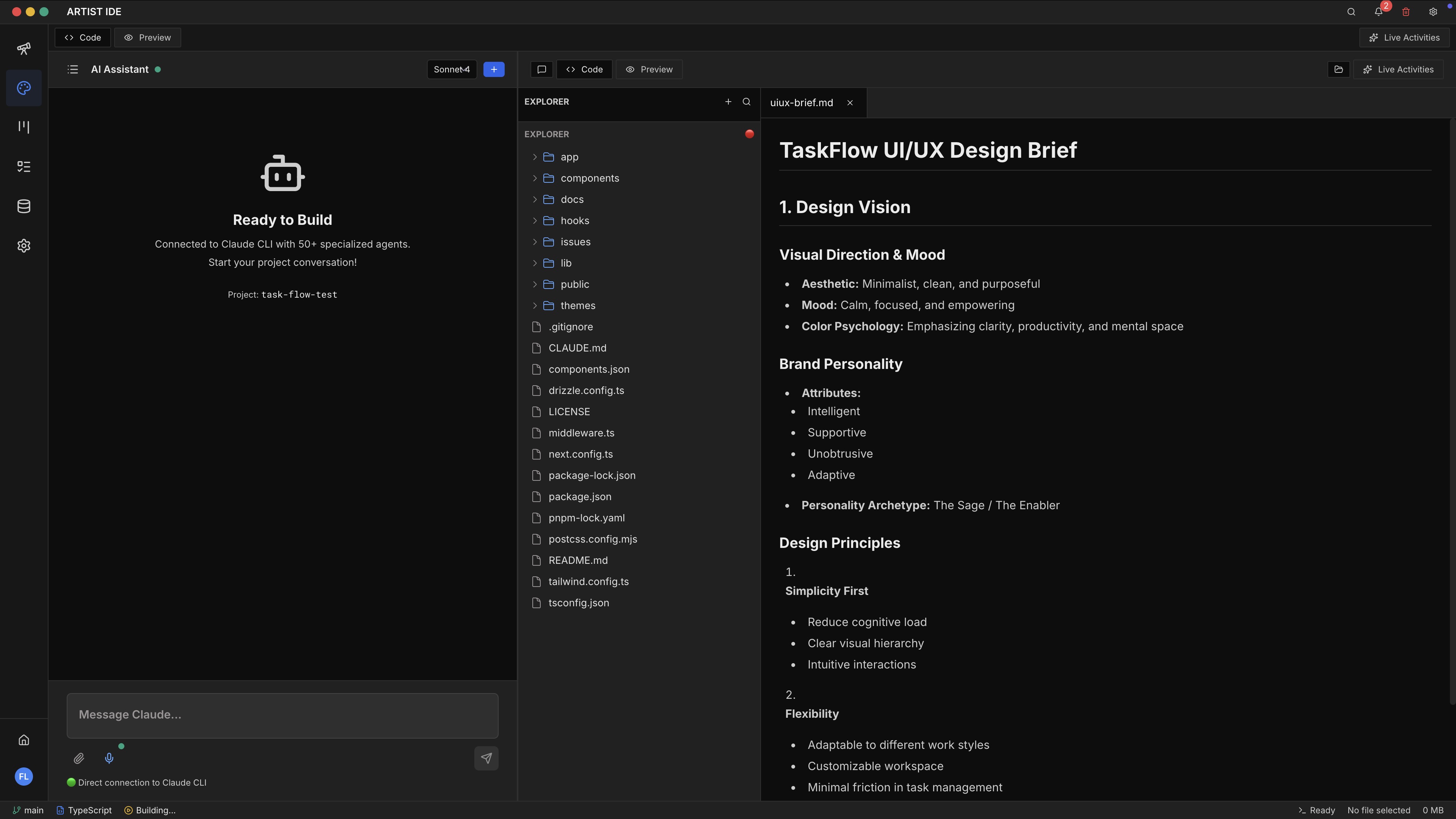
Task: Click the home icon in sidebar
Action: tap(24, 740)
